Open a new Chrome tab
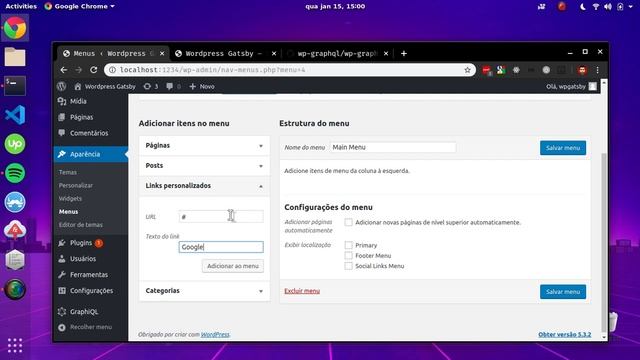The width and height of the screenshot is (640, 360). (404, 53)
